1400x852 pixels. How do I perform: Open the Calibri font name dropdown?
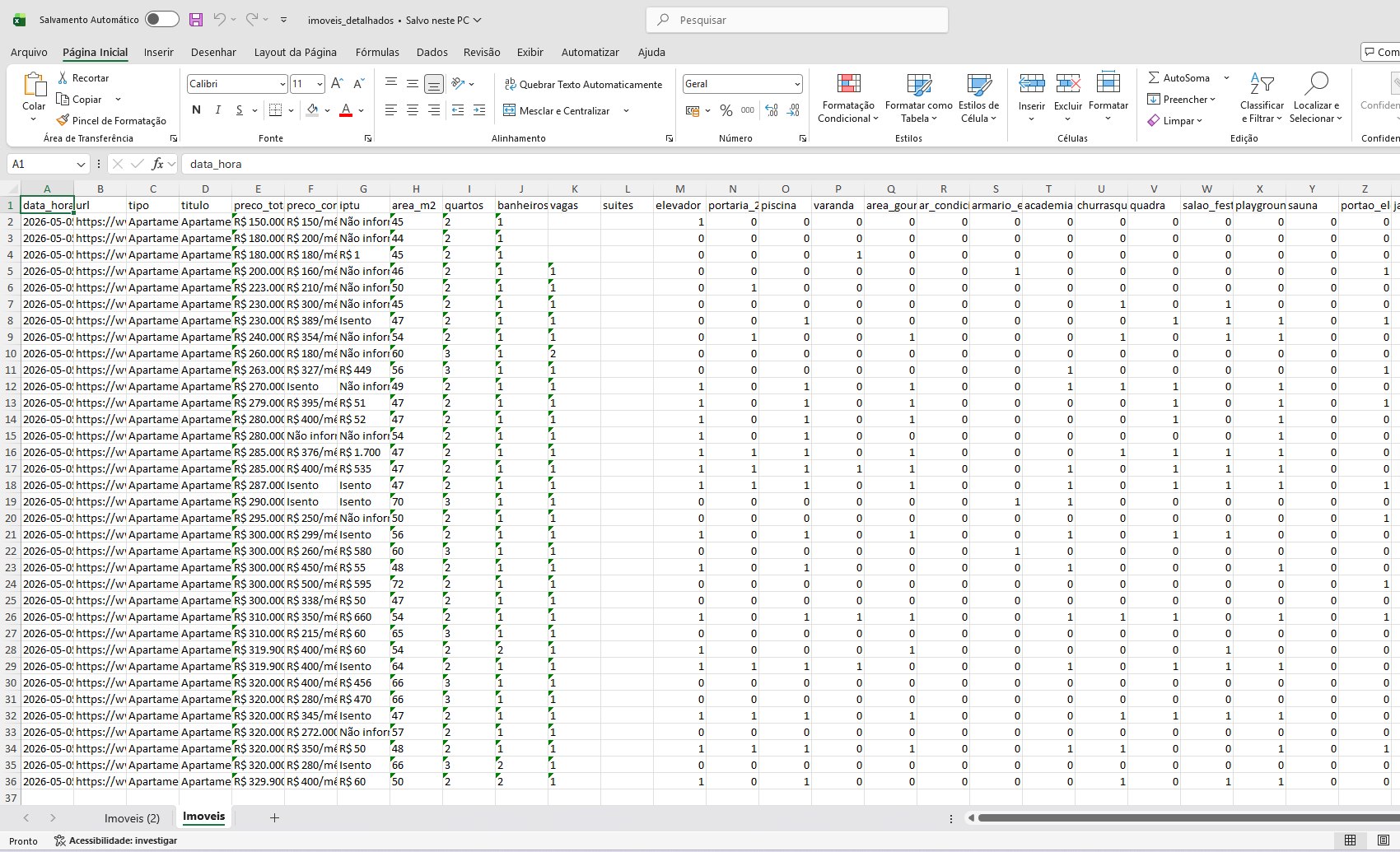[282, 84]
